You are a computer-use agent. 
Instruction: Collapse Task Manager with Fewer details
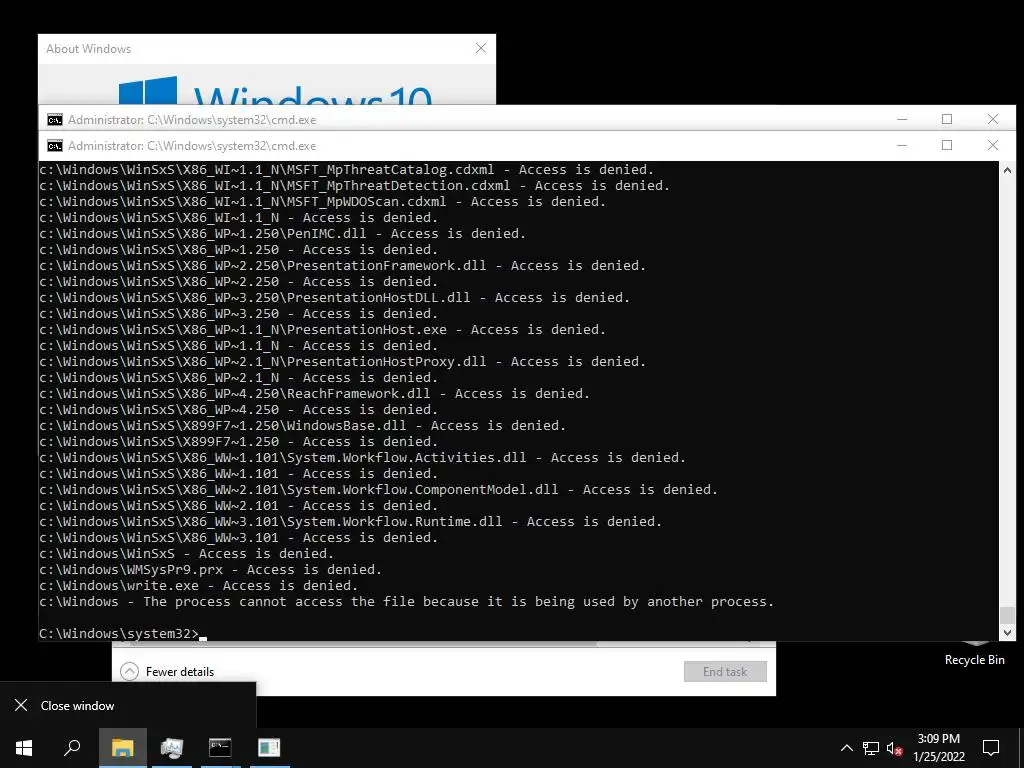(x=167, y=671)
